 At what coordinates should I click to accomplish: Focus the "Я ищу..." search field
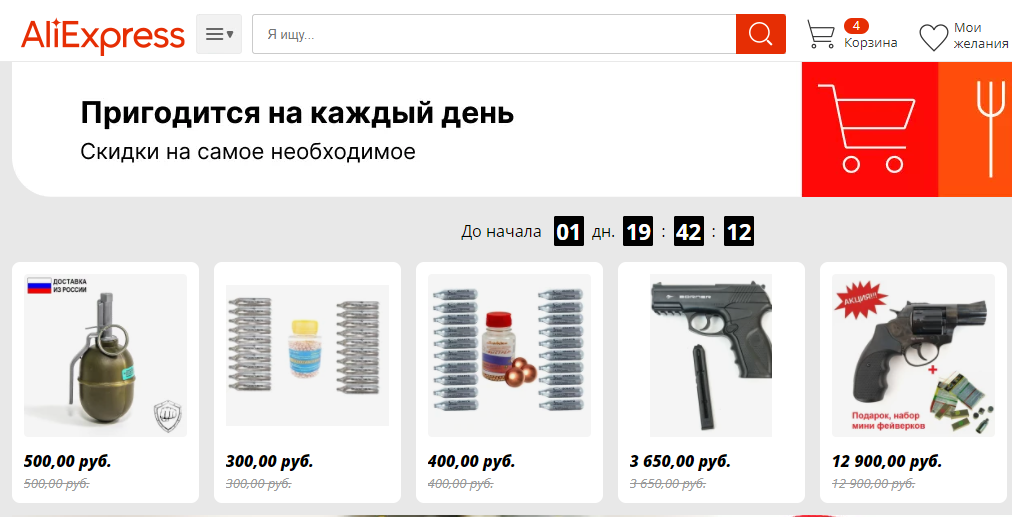tap(494, 34)
